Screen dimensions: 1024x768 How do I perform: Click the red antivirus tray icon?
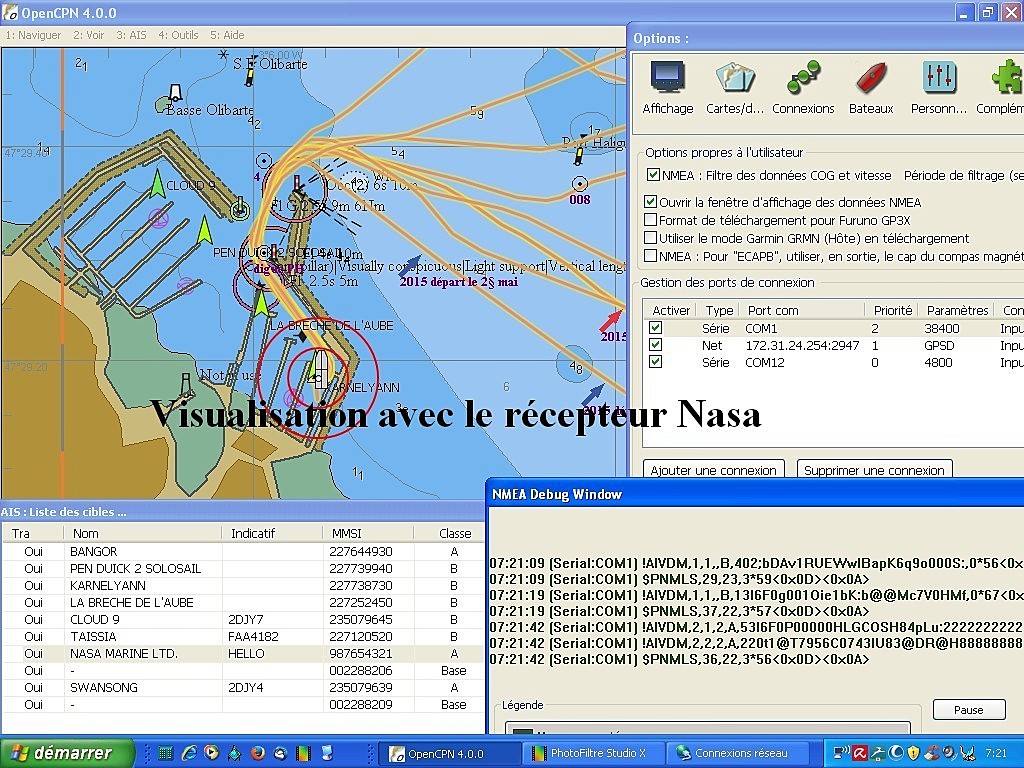point(860,753)
